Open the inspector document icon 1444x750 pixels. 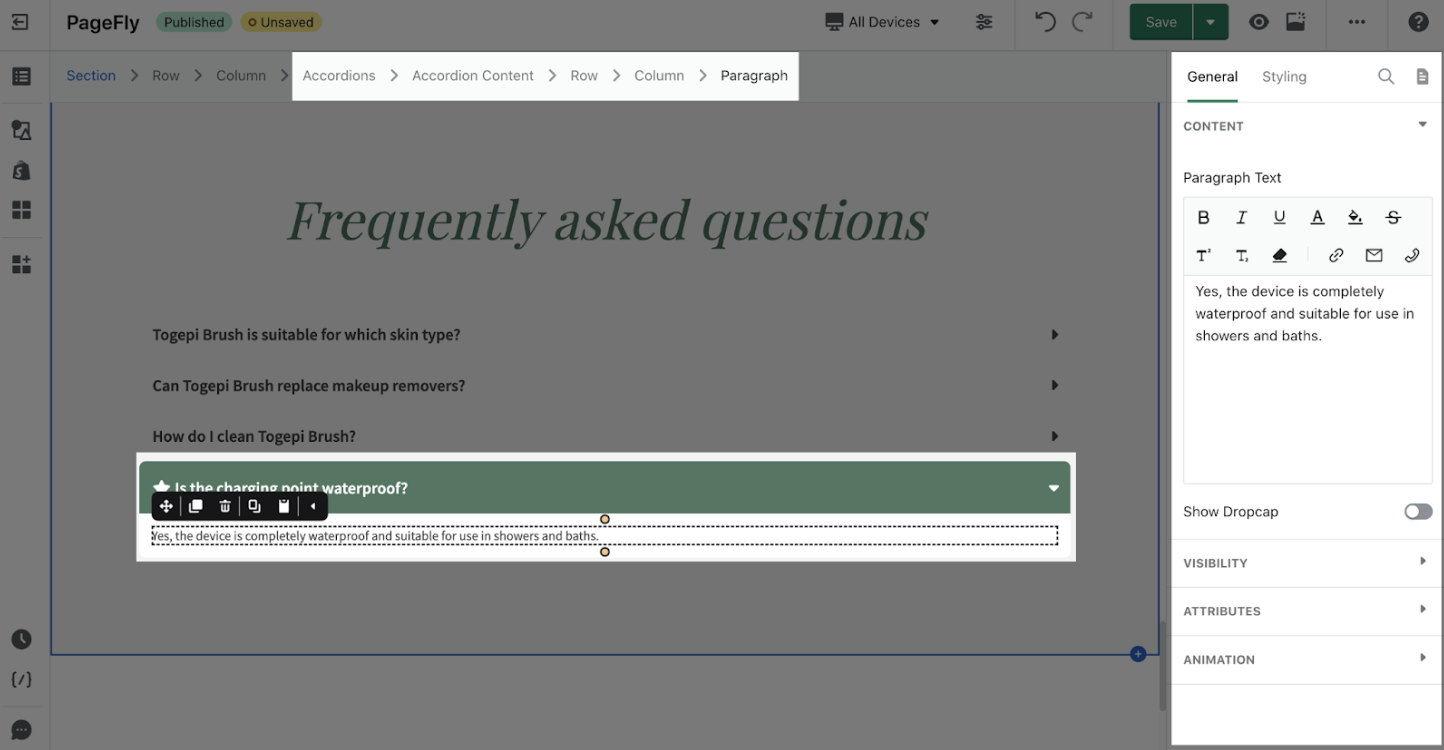click(1422, 76)
